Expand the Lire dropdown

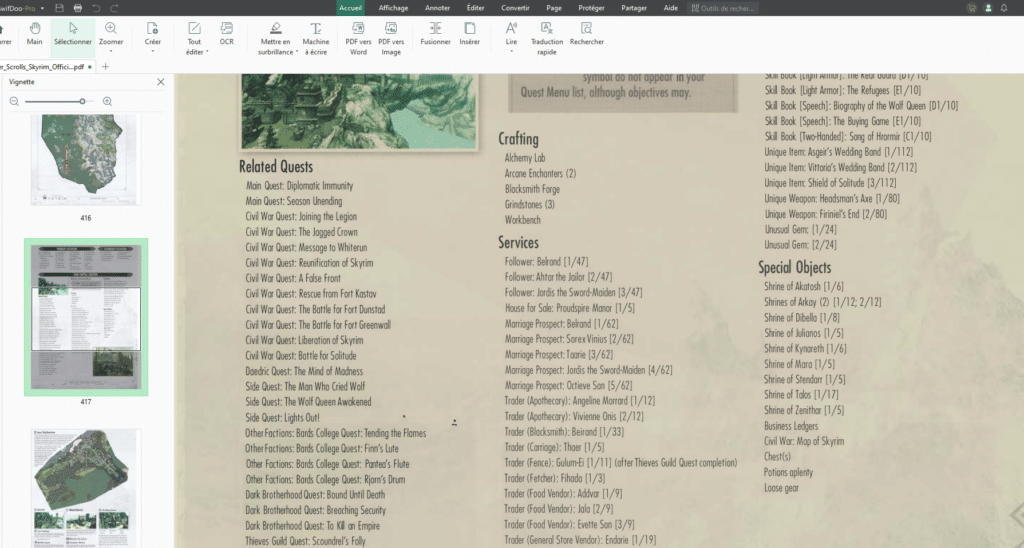(x=511, y=51)
